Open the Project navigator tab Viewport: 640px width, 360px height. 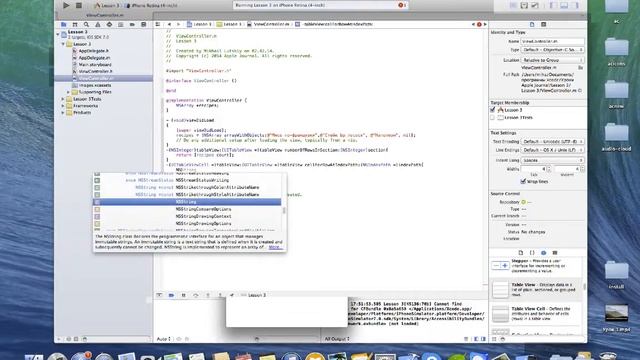point(64,24)
